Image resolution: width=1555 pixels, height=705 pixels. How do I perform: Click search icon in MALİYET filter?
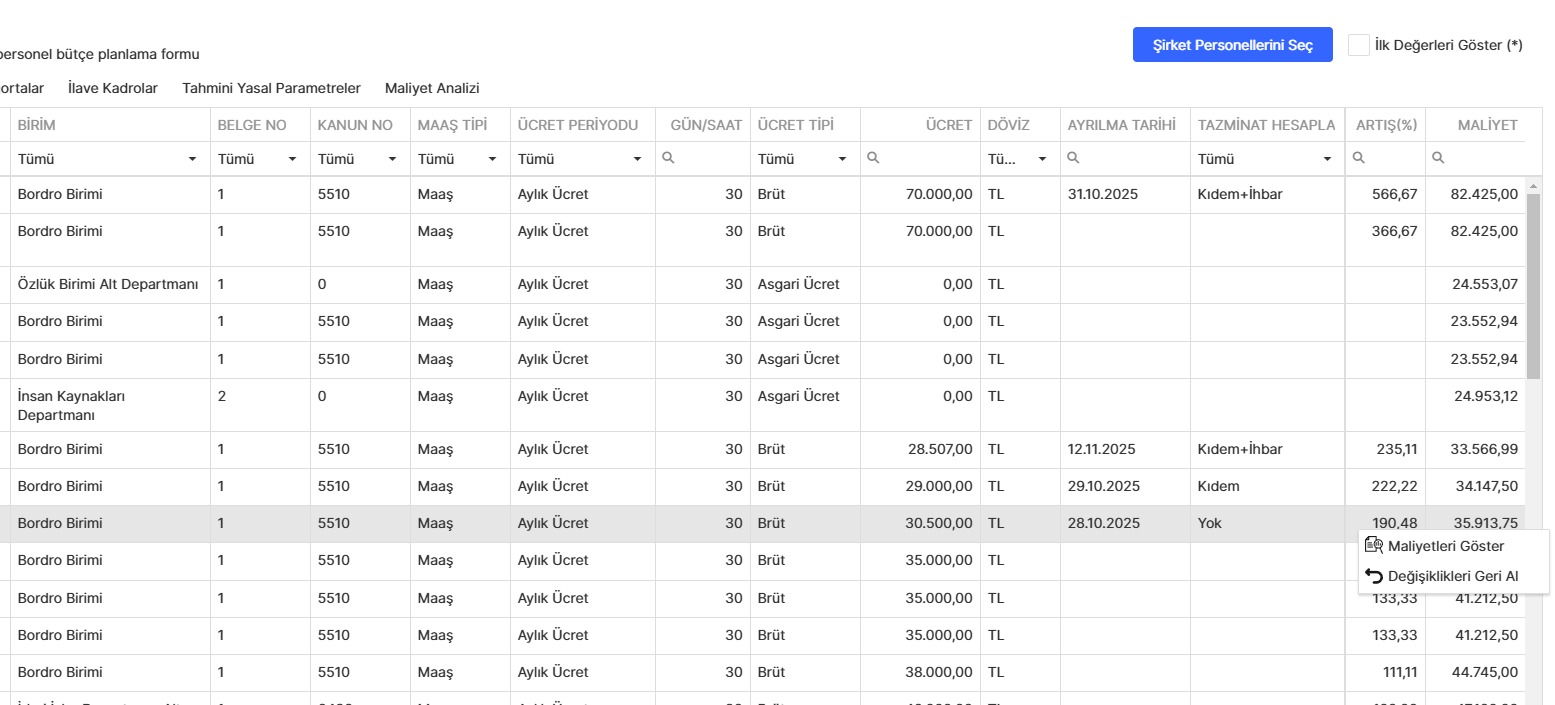1438,158
